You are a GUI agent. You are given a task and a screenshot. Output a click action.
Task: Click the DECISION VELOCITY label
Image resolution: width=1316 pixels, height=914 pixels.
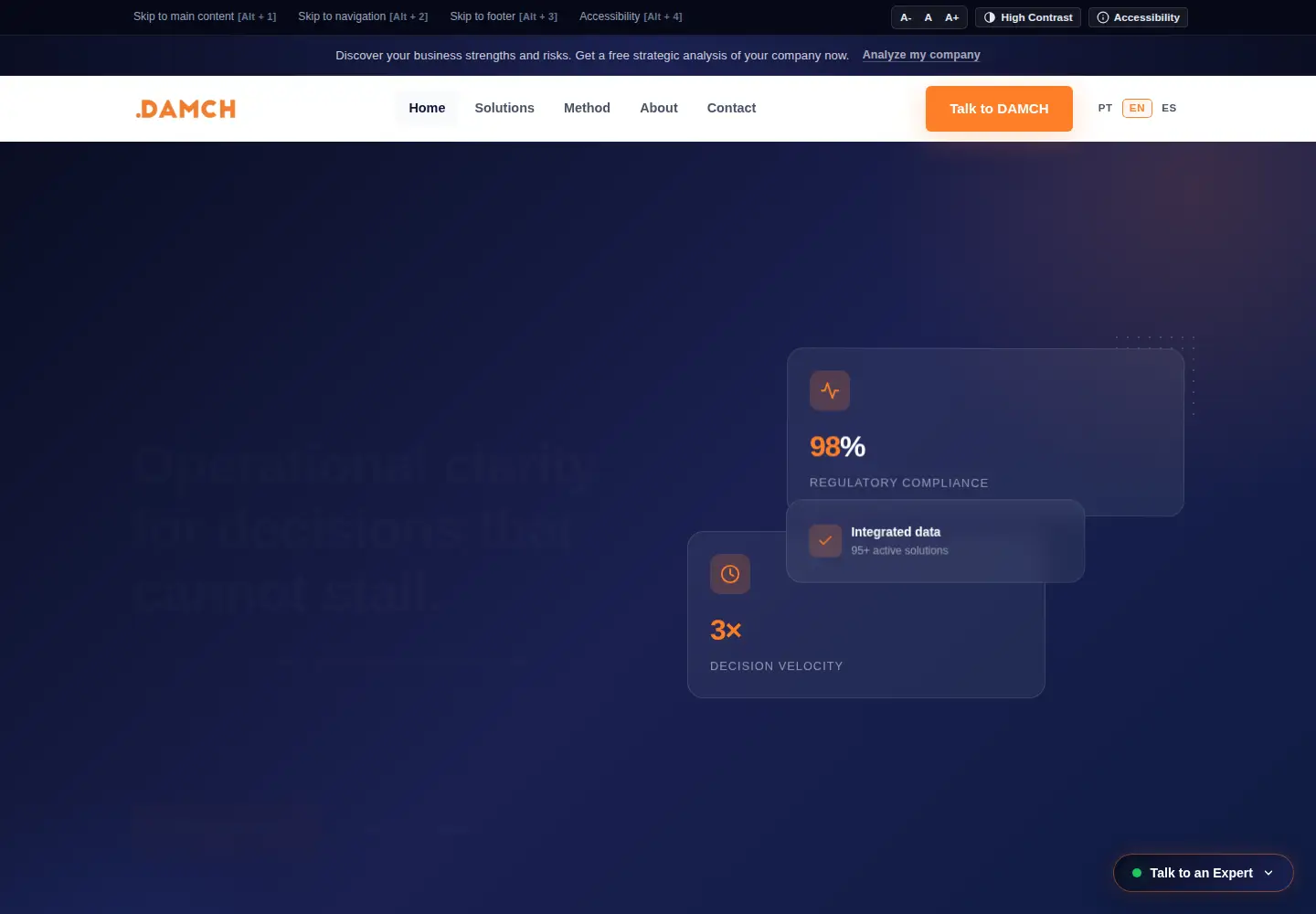(x=776, y=666)
